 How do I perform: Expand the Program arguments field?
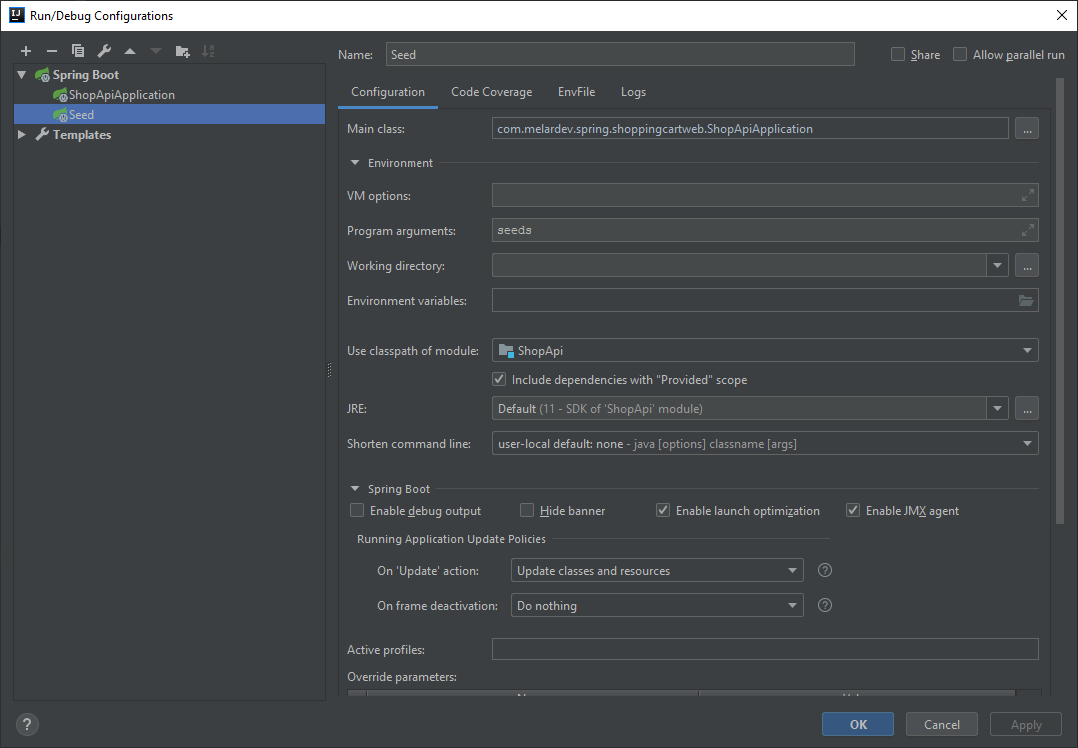(x=1027, y=230)
